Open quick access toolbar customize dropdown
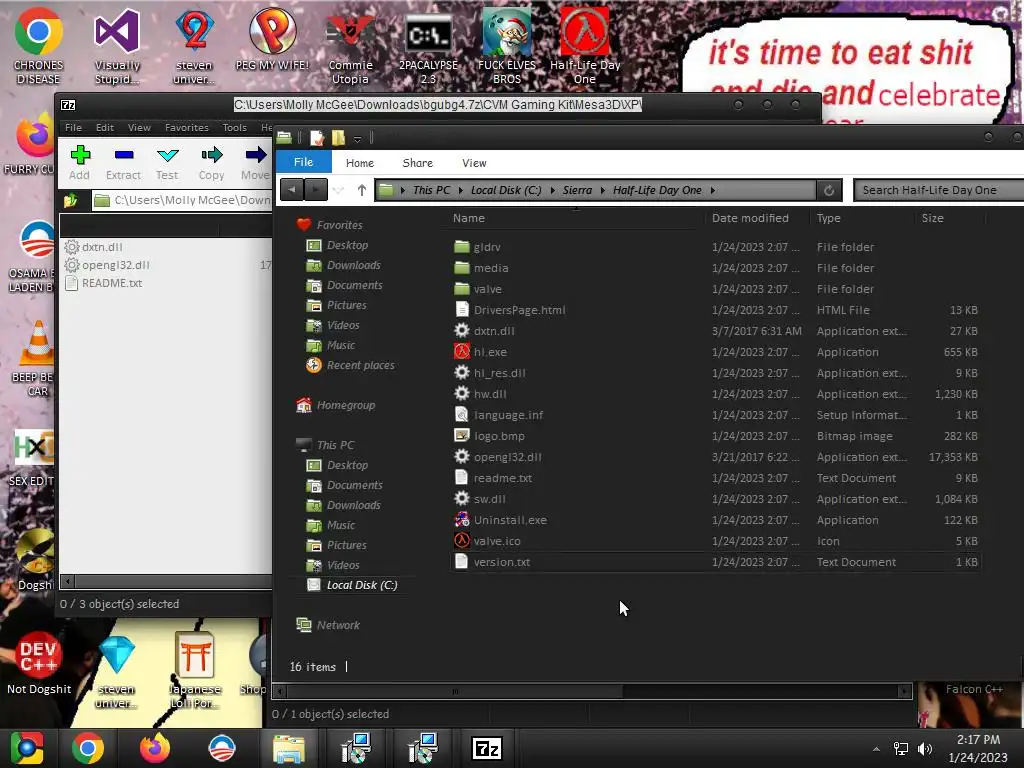This screenshot has height=768, width=1024. point(357,138)
